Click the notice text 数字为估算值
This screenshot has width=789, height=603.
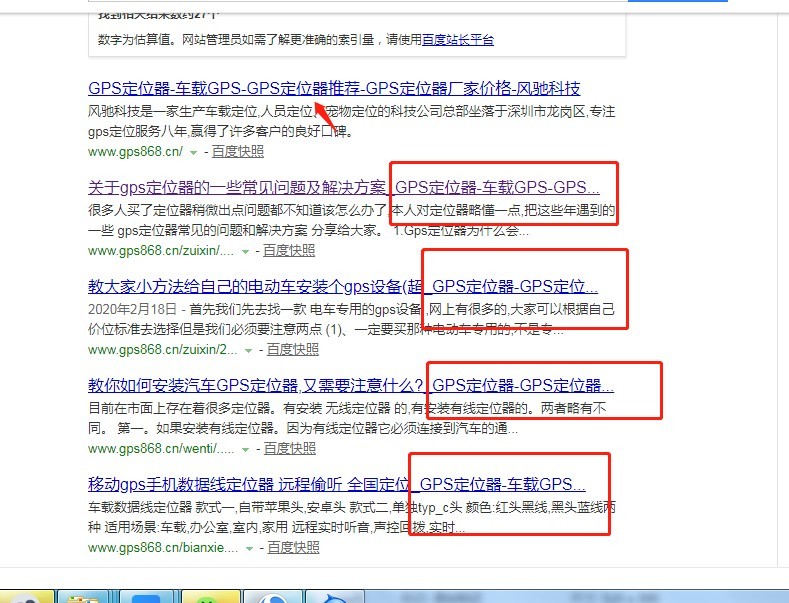coord(296,39)
